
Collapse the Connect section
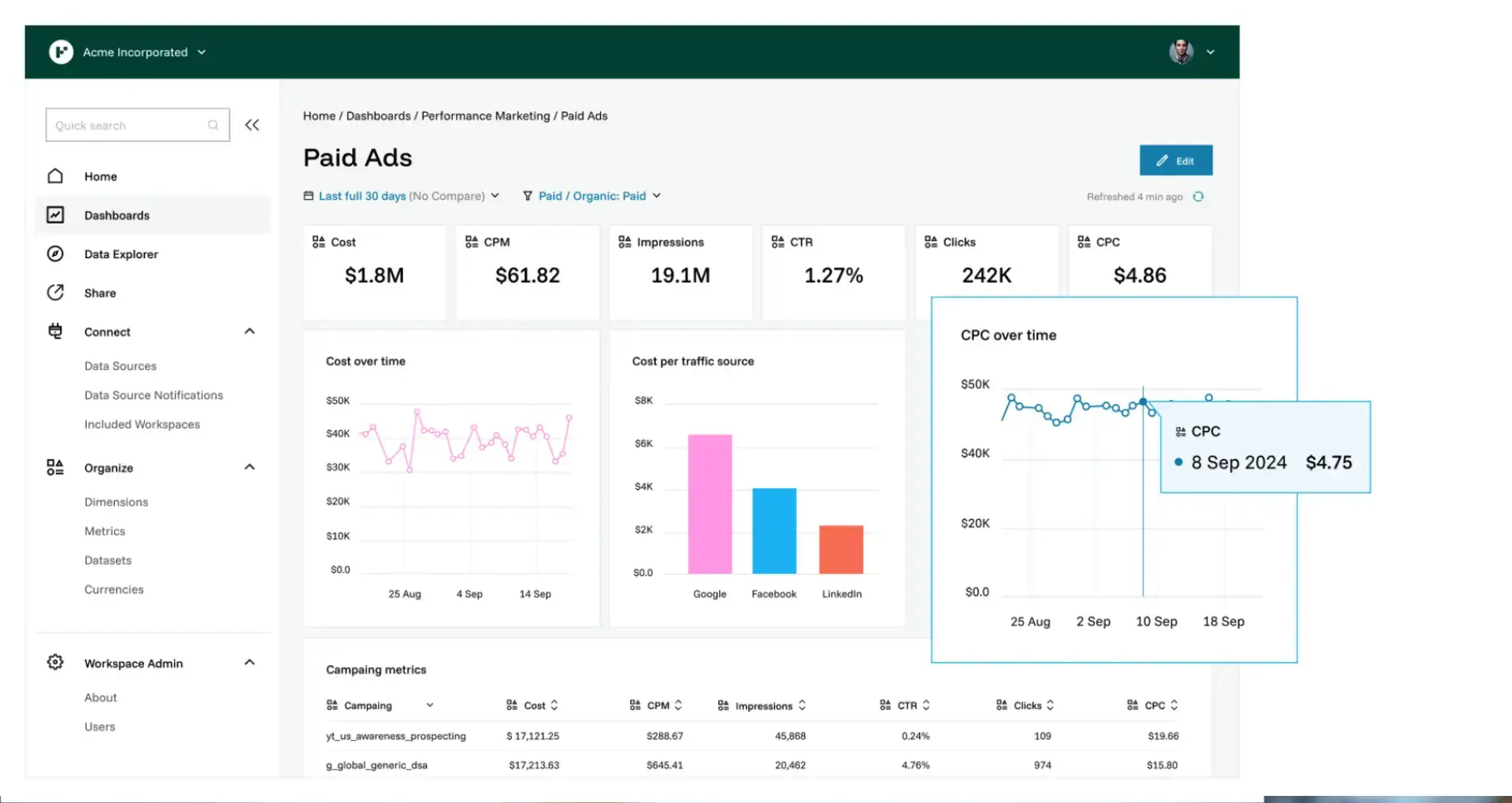coord(250,331)
